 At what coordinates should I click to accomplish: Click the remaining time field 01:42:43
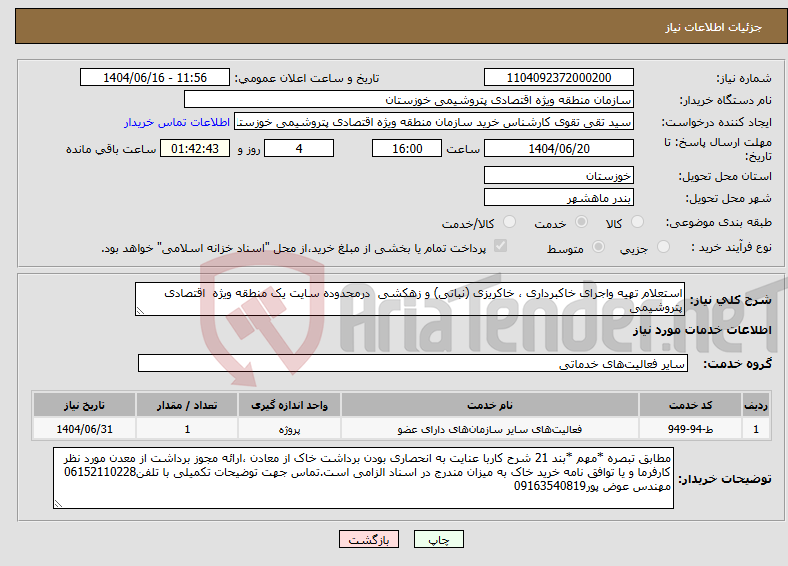pos(195,148)
